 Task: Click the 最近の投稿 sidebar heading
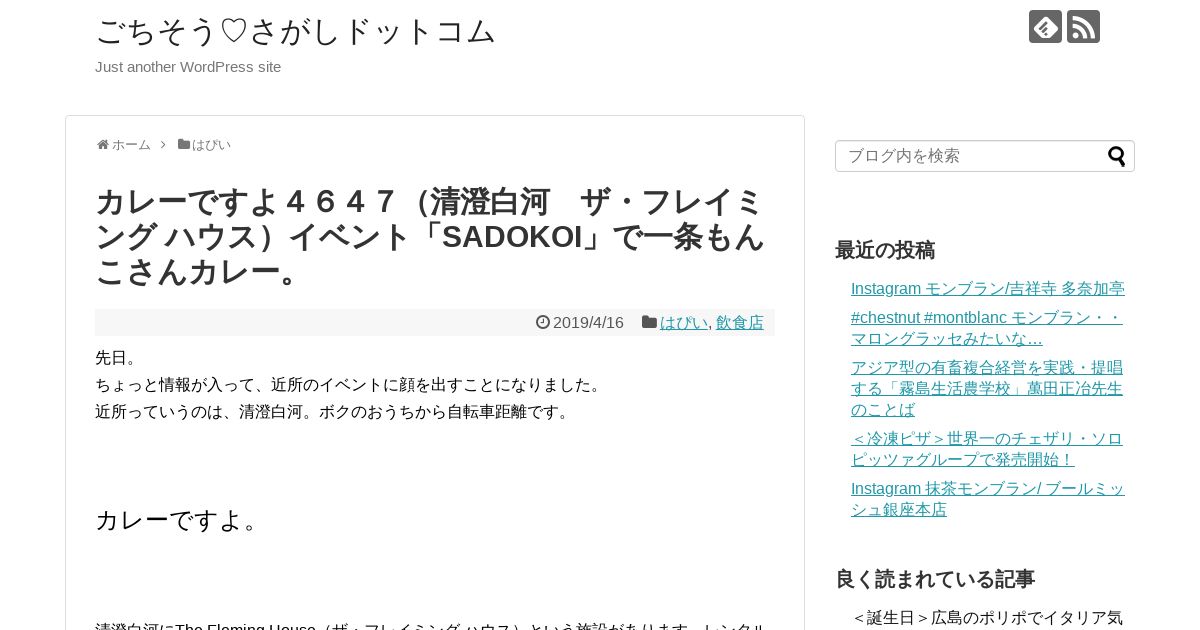pyautogui.click(x=885, y=250)
